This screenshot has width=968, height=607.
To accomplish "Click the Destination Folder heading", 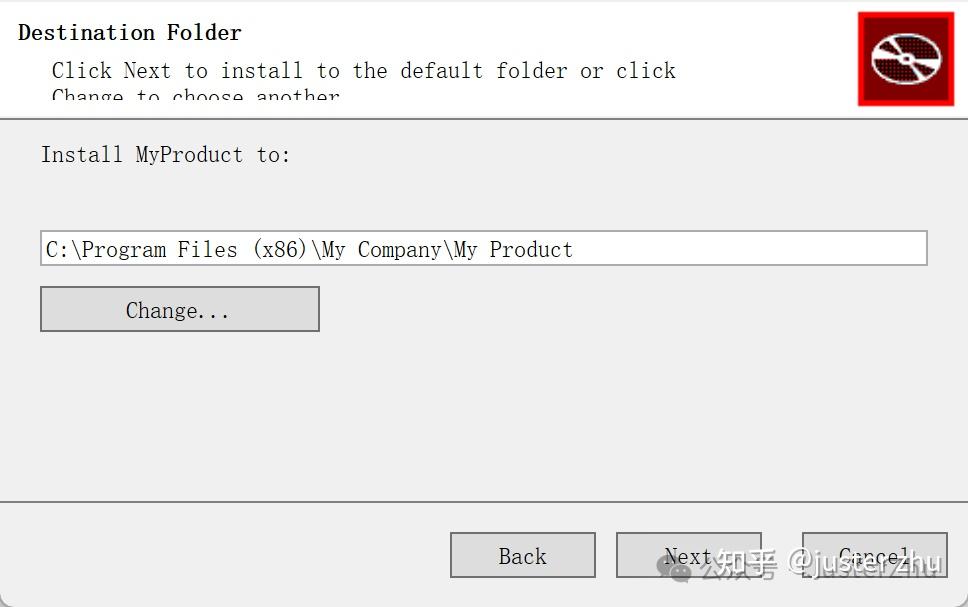I will click(x=130, y=32).
